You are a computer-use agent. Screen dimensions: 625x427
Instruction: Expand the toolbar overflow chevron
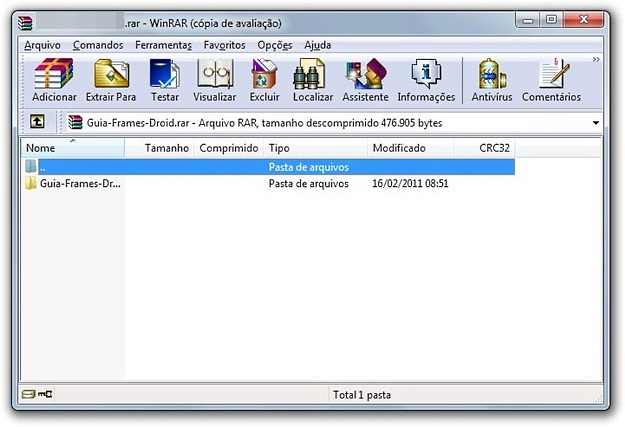pos(596,60)
